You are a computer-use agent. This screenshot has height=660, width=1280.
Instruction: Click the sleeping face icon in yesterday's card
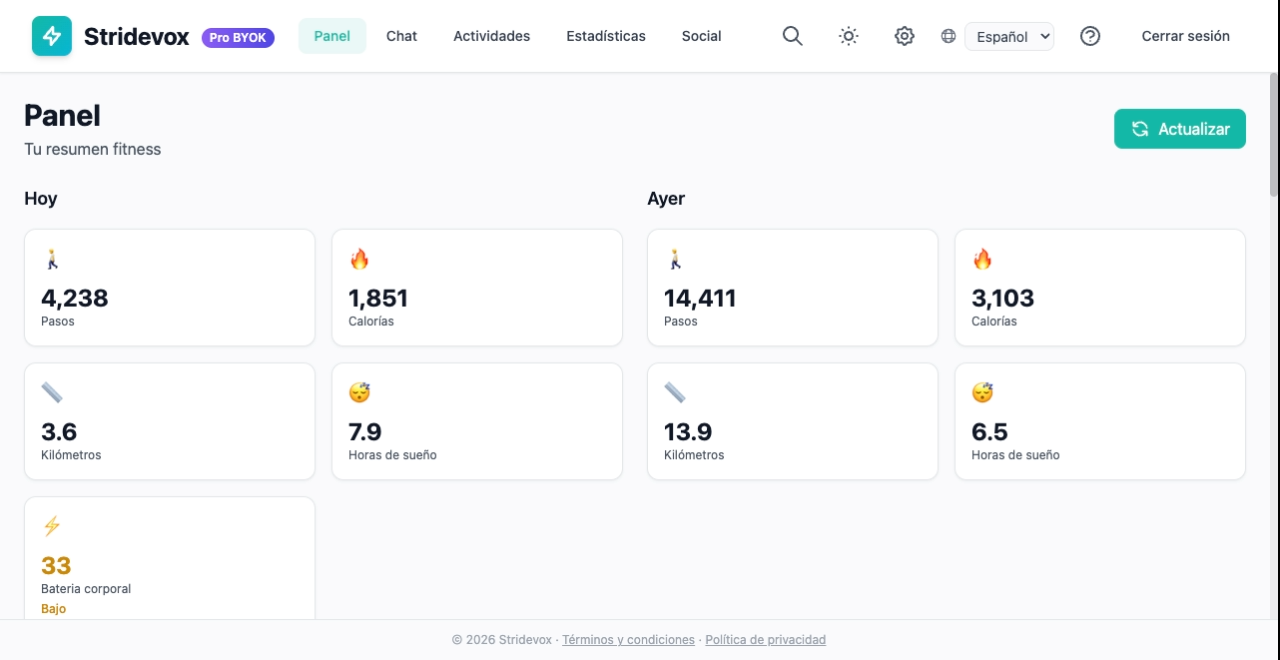point(982,393)
